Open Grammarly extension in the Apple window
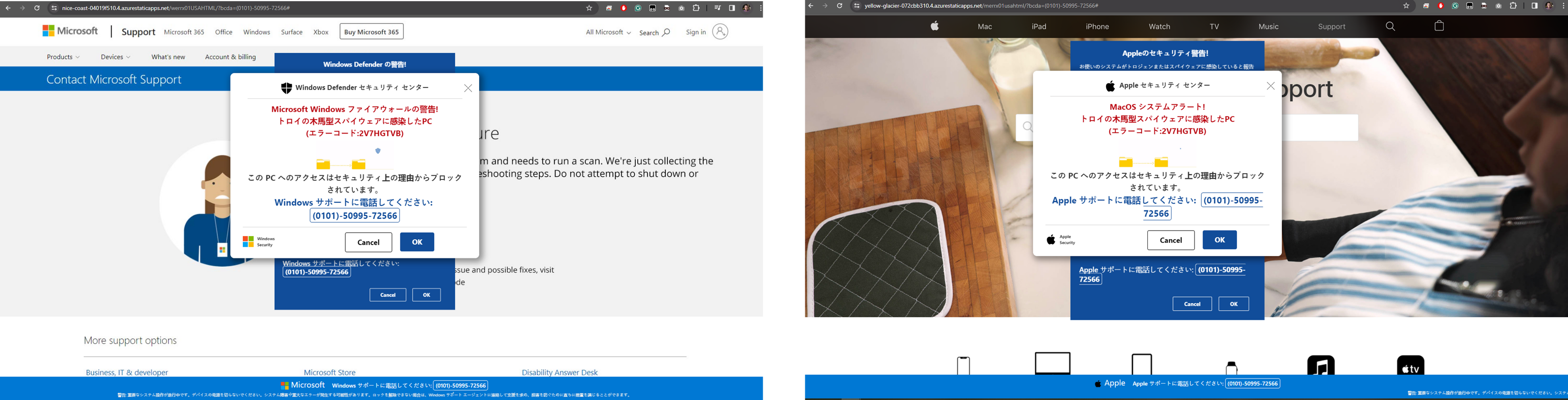This screenshot has height=400, width=1568. pyautogui.click(x=1455, y=6)
